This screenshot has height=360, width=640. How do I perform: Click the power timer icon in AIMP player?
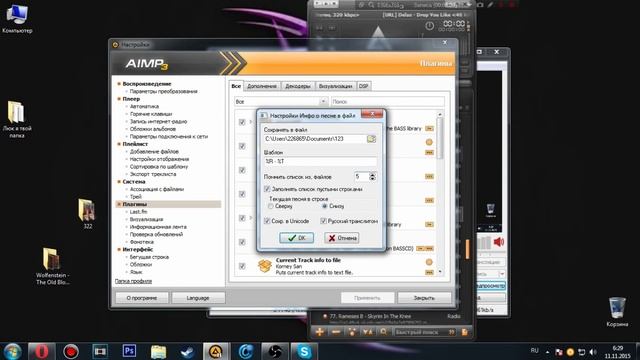coord(429,26)
